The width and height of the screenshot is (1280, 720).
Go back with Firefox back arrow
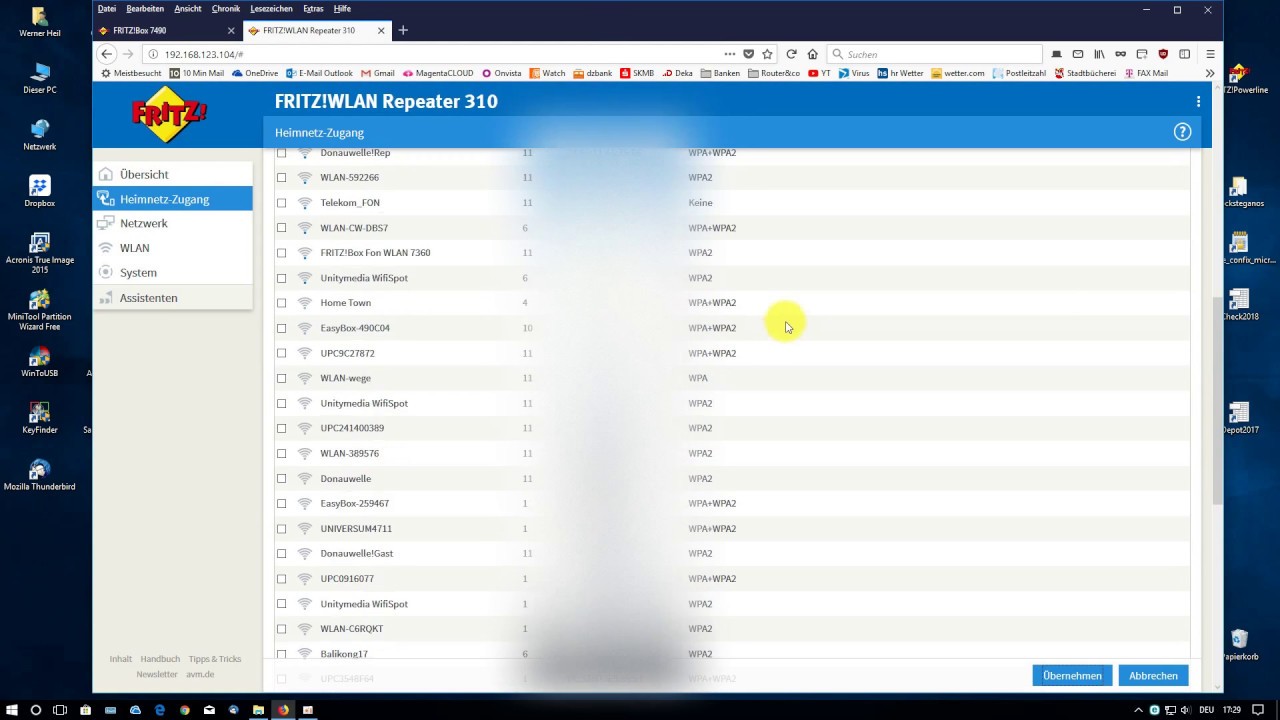107,54
